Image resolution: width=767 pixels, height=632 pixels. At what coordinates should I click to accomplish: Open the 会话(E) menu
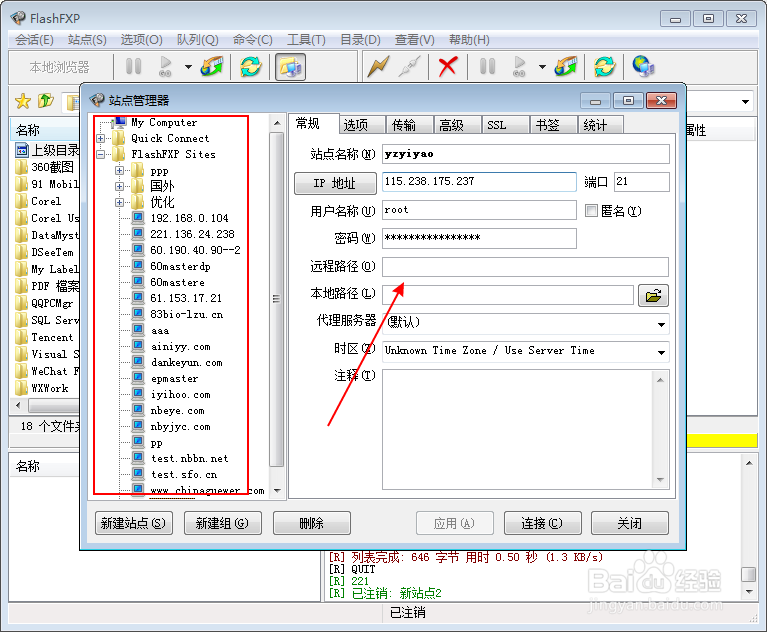34,40
